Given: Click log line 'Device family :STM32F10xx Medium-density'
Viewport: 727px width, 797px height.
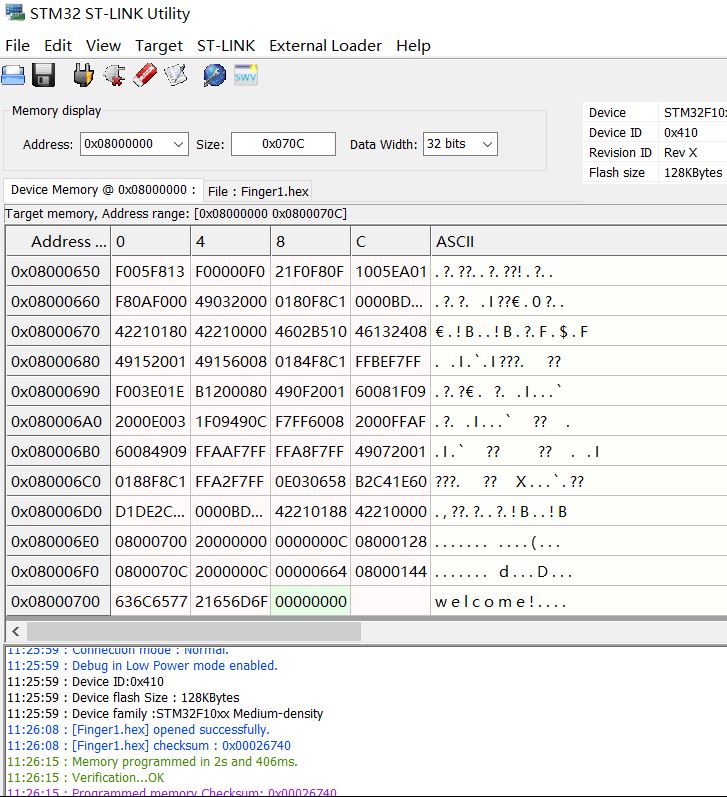Looking at the screenshot, I should pyautogui.click(x=197, y=714).
